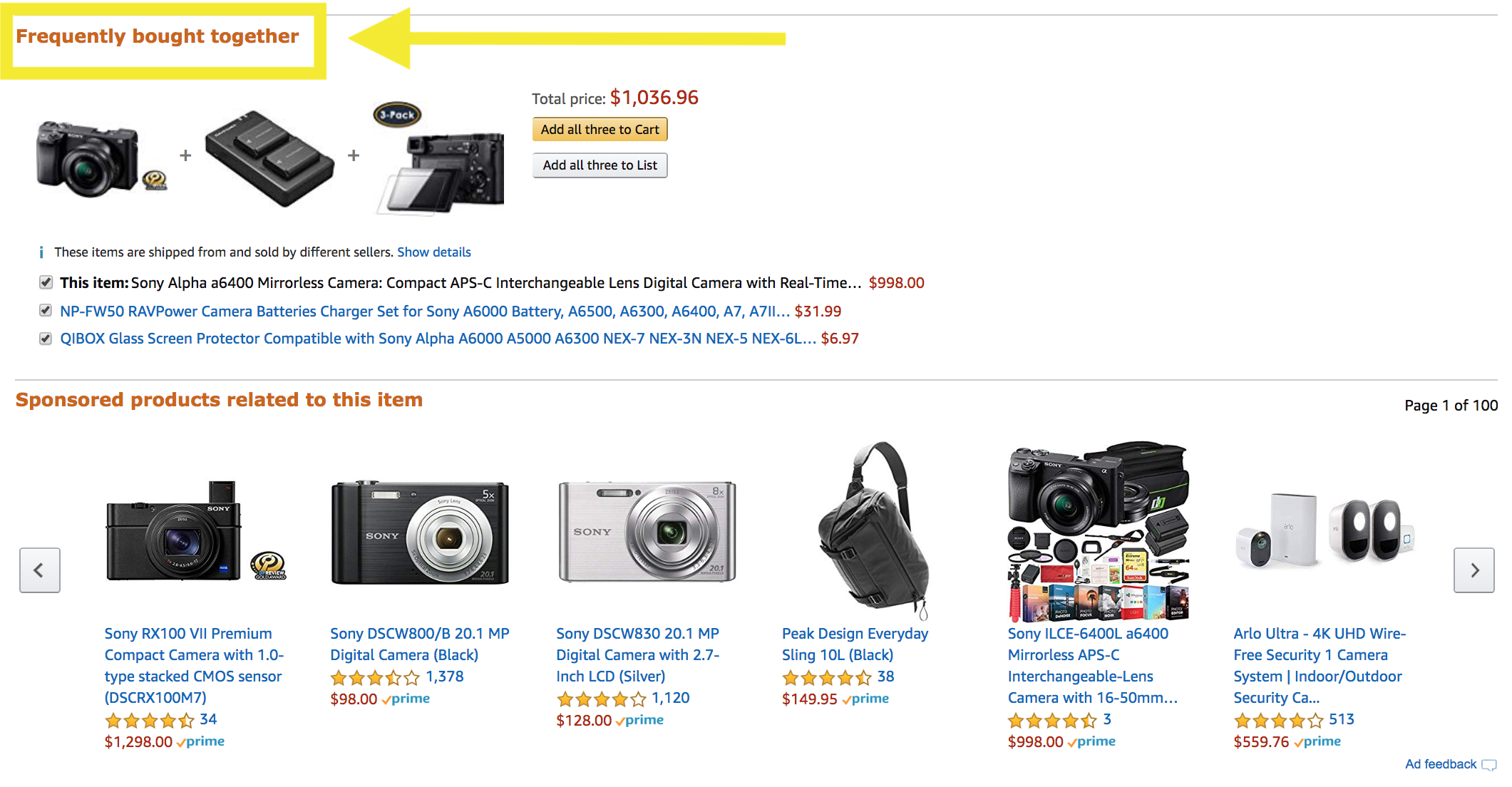Open the Sony a6400 camera image in bundle
Image resolution: width=1512 pixels, height=787 pixels.
click(x=101, y=157)
